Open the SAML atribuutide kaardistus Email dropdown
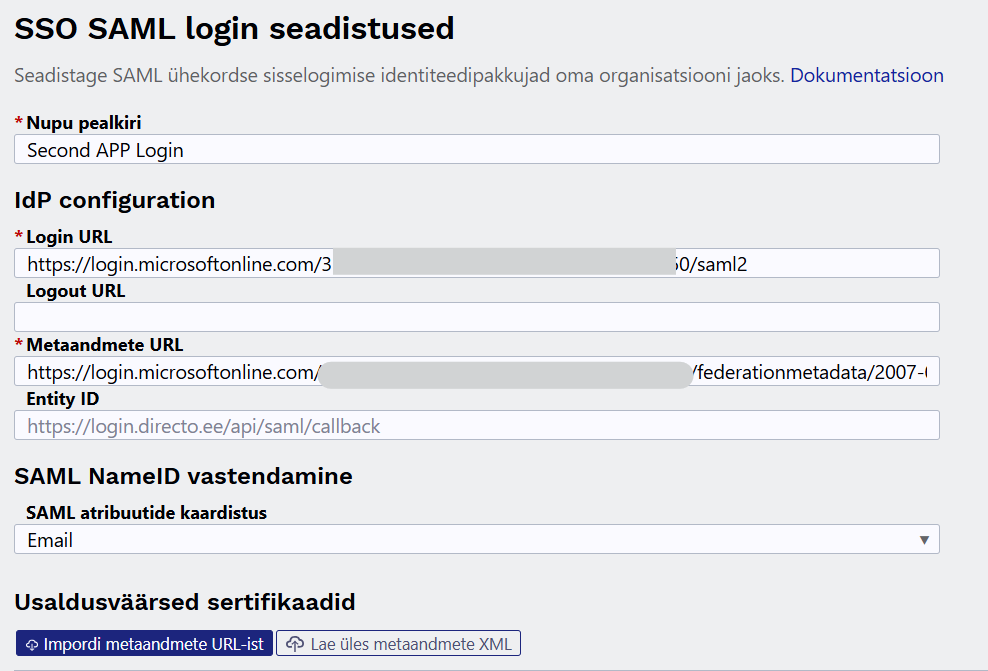 point(476,539)
